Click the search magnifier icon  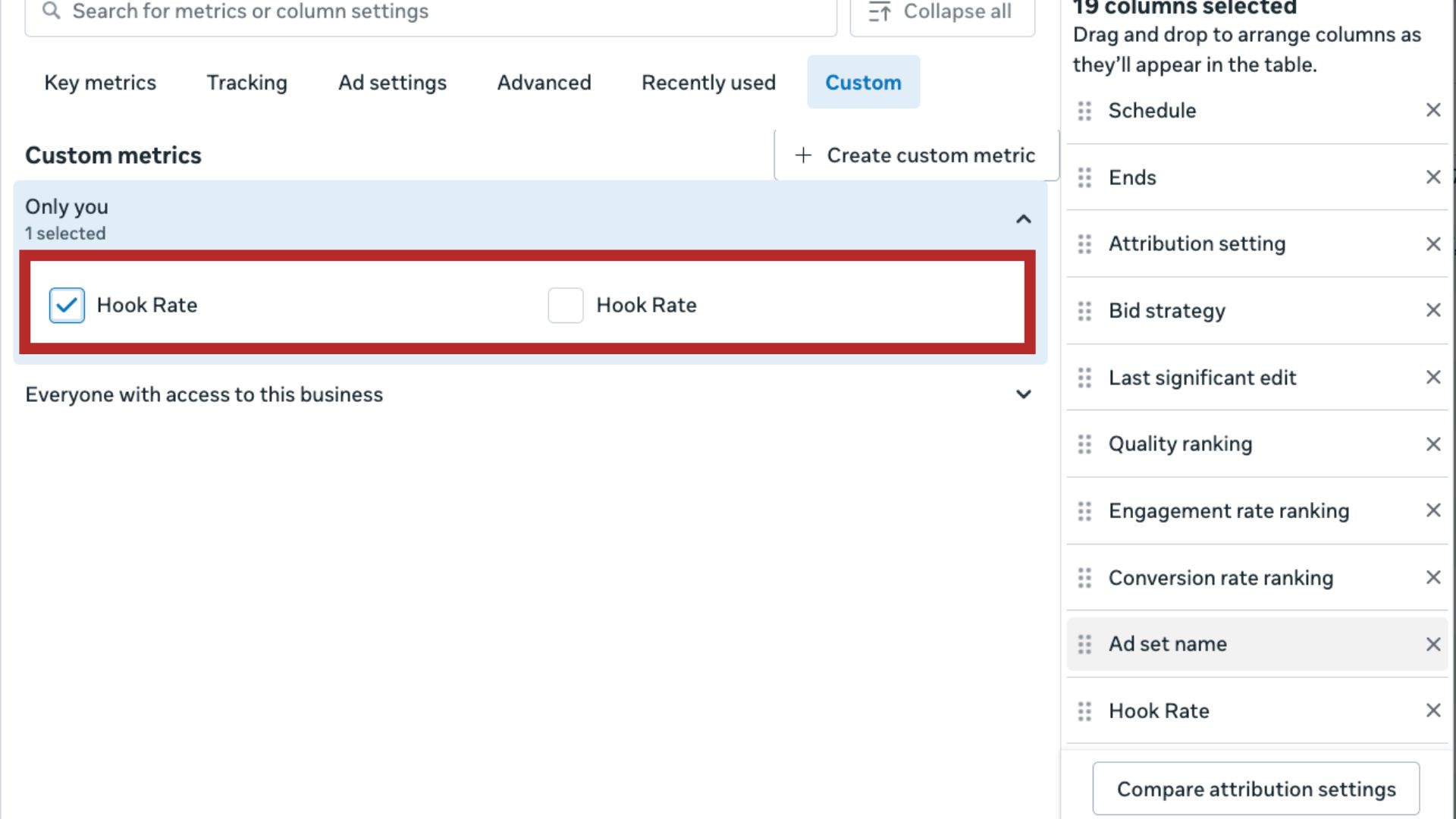click(51, 11)
